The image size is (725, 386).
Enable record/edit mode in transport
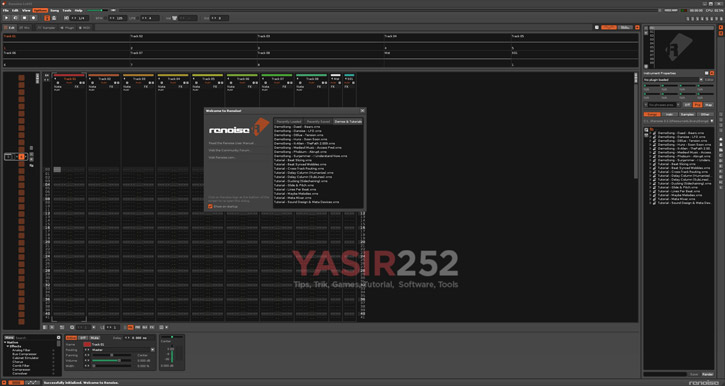click(x=34, y=18)
